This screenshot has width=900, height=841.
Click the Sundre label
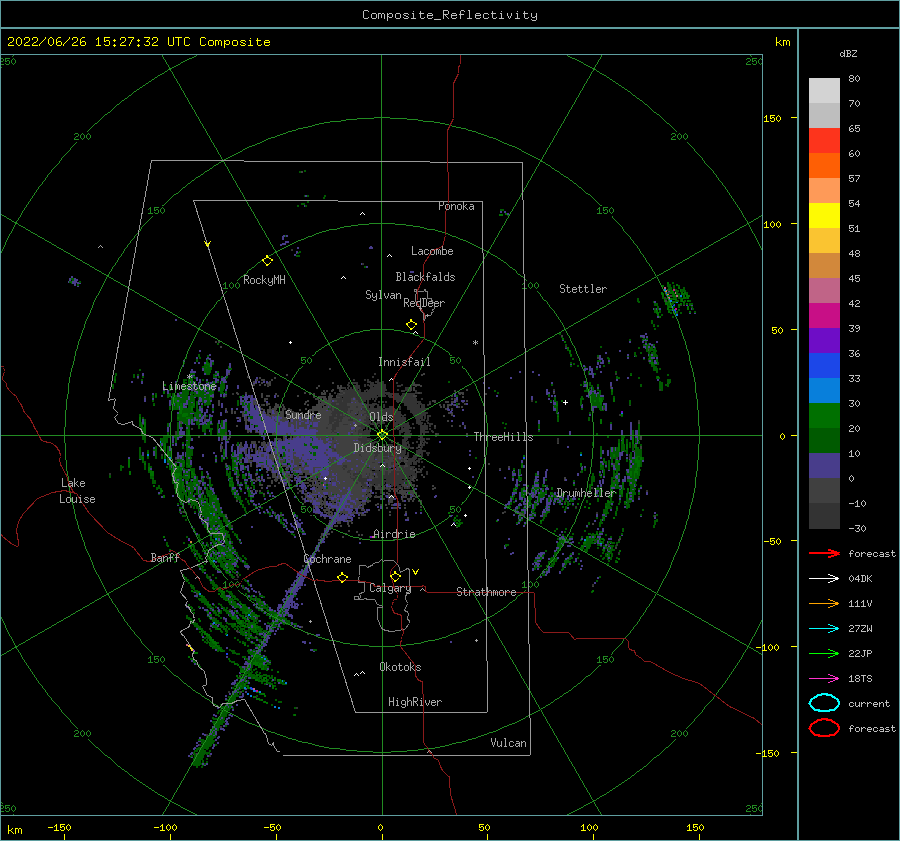(303, 415)
